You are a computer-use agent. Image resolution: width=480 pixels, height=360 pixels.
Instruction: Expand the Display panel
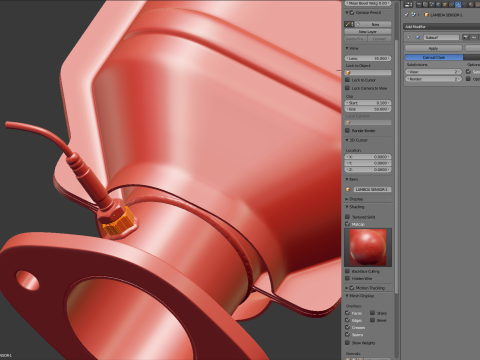(347, 199)
